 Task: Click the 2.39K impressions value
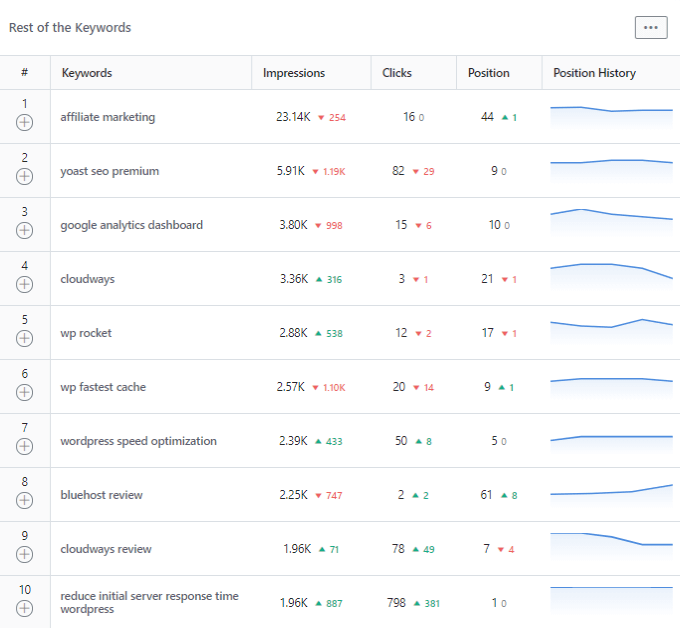pos(293,441)
